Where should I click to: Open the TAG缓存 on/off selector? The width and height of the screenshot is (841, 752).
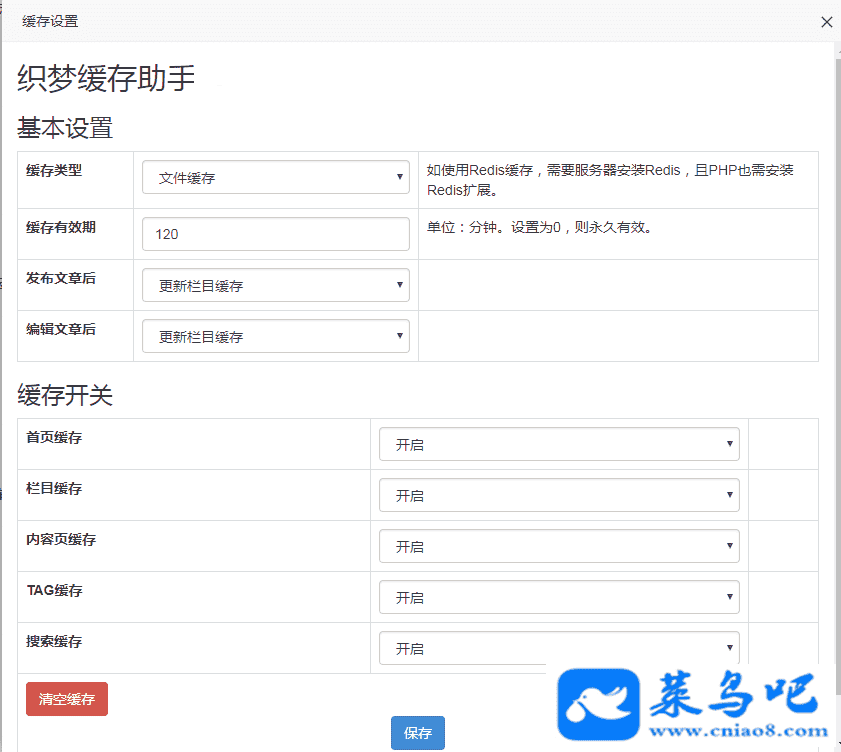[559, 597]
